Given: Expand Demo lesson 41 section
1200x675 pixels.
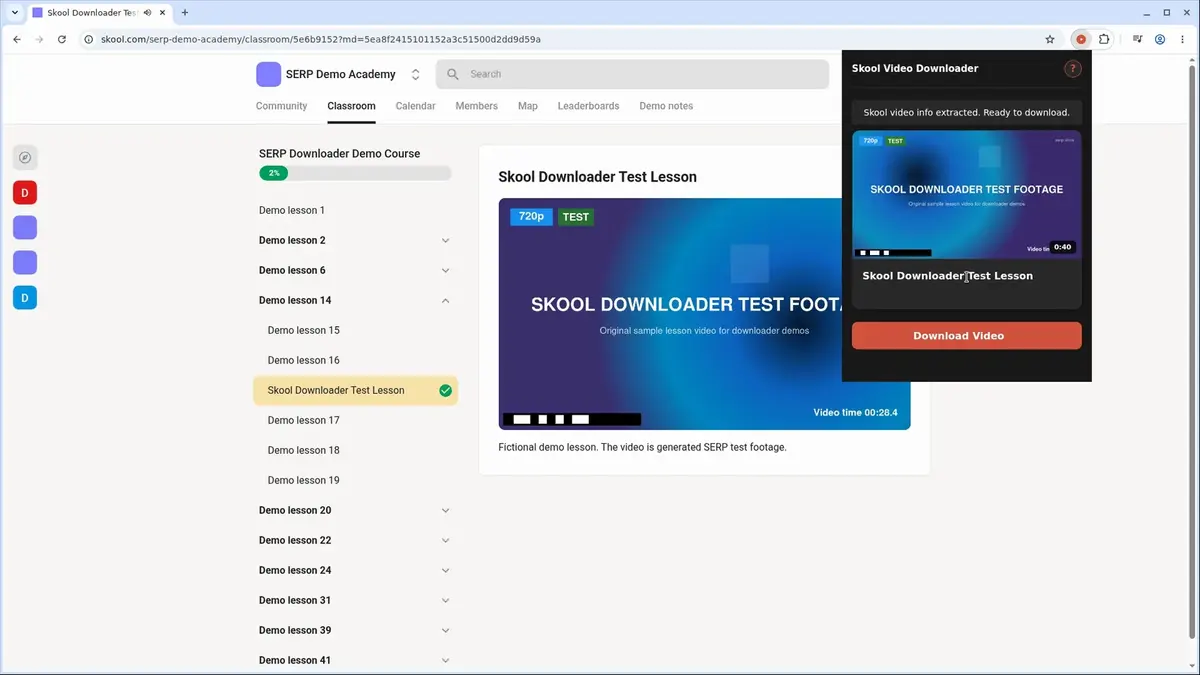Looking at the screenshot, I should pos(446,661).
